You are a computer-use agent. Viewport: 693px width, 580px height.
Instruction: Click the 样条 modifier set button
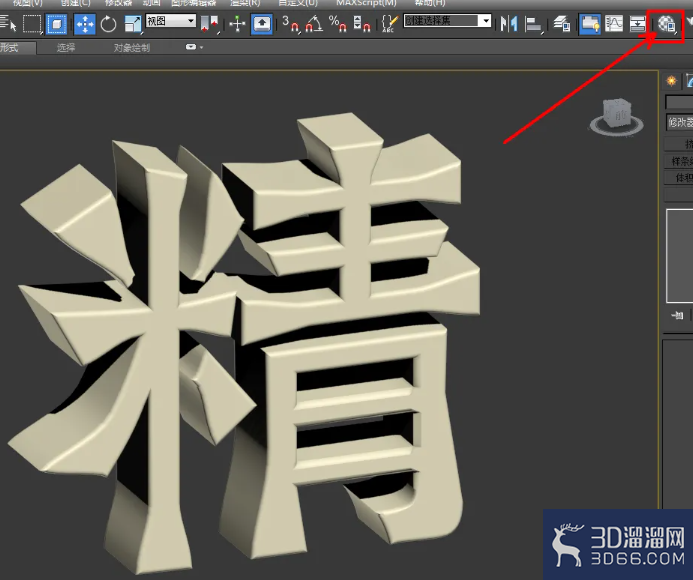coord(679,161)
